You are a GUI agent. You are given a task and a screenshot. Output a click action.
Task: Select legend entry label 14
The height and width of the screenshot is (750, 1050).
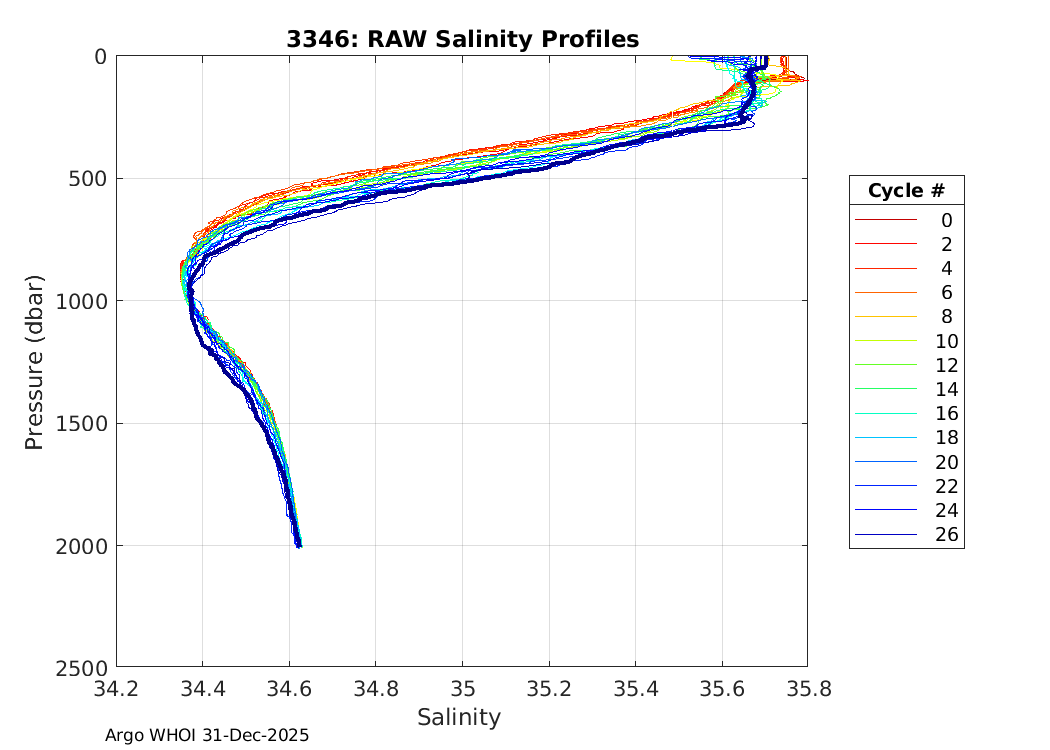click(x=946, y=389)
